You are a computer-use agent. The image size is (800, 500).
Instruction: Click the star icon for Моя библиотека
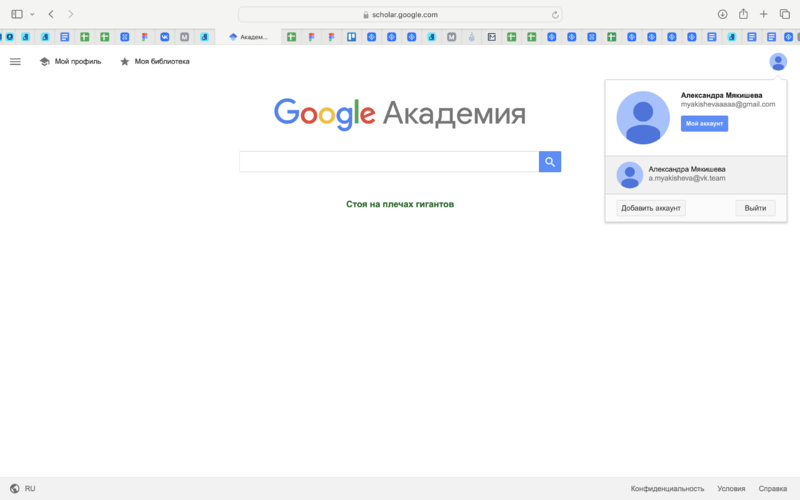click(x=124, y=62)
